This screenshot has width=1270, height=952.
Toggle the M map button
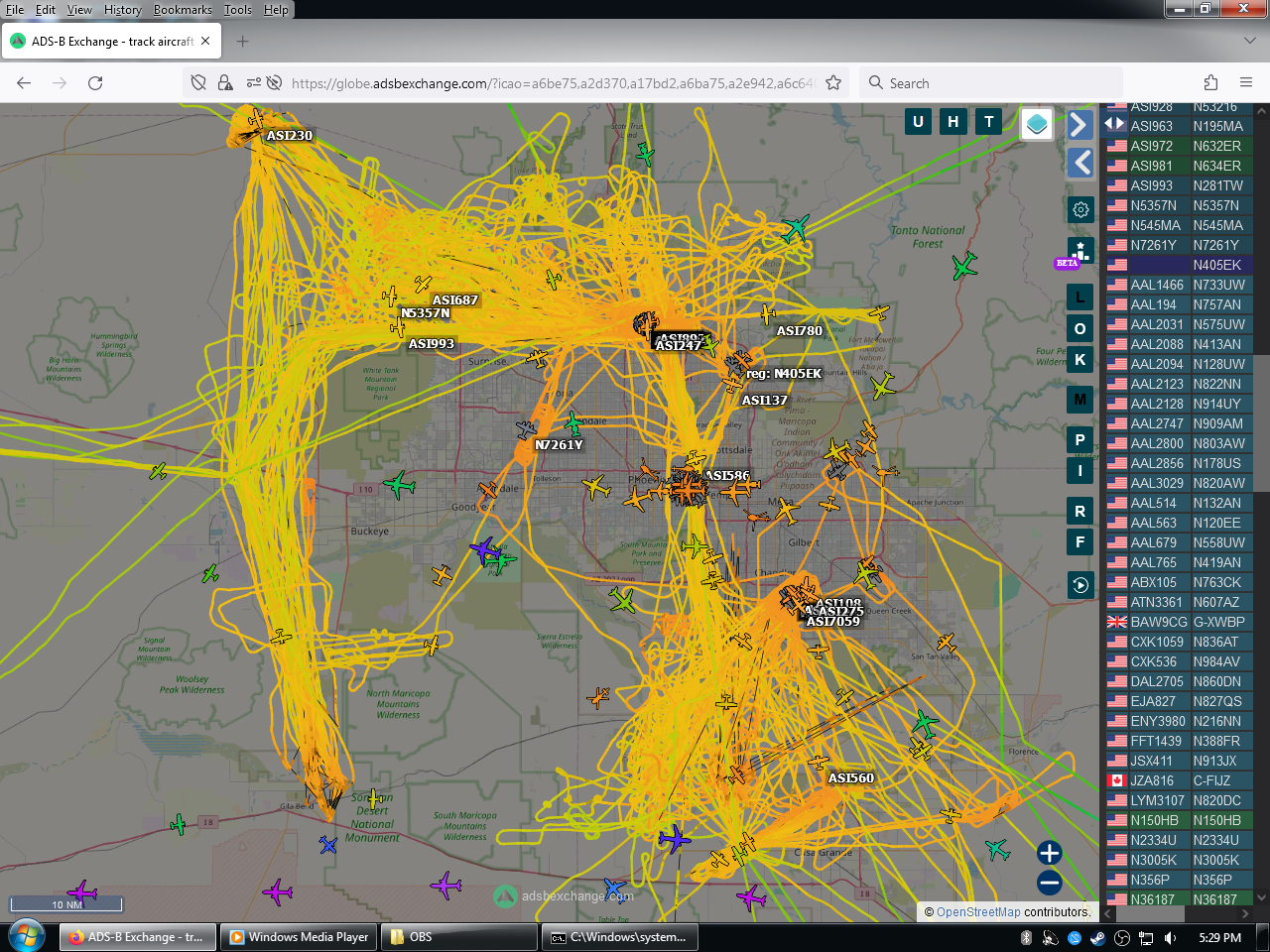[1080, 400]
